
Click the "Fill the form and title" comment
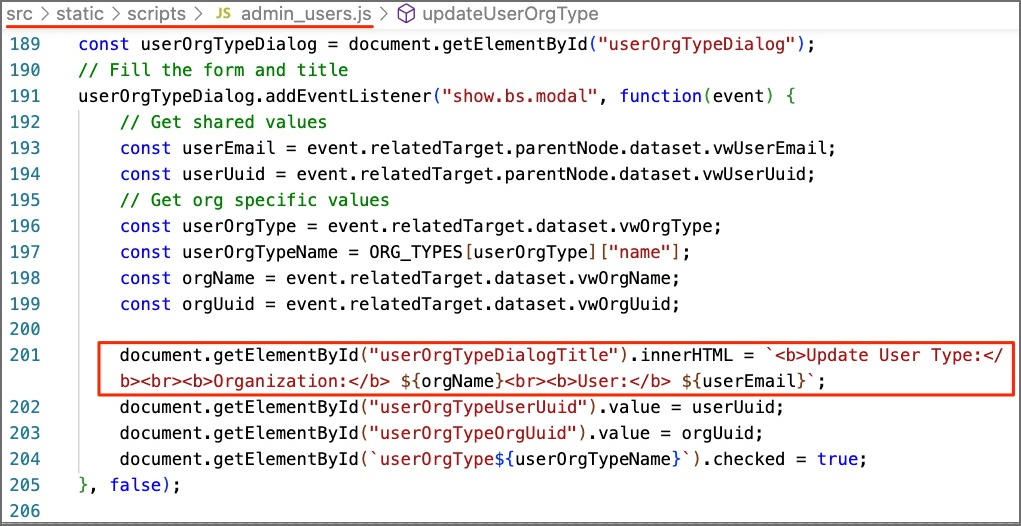[x=213, y=70]
